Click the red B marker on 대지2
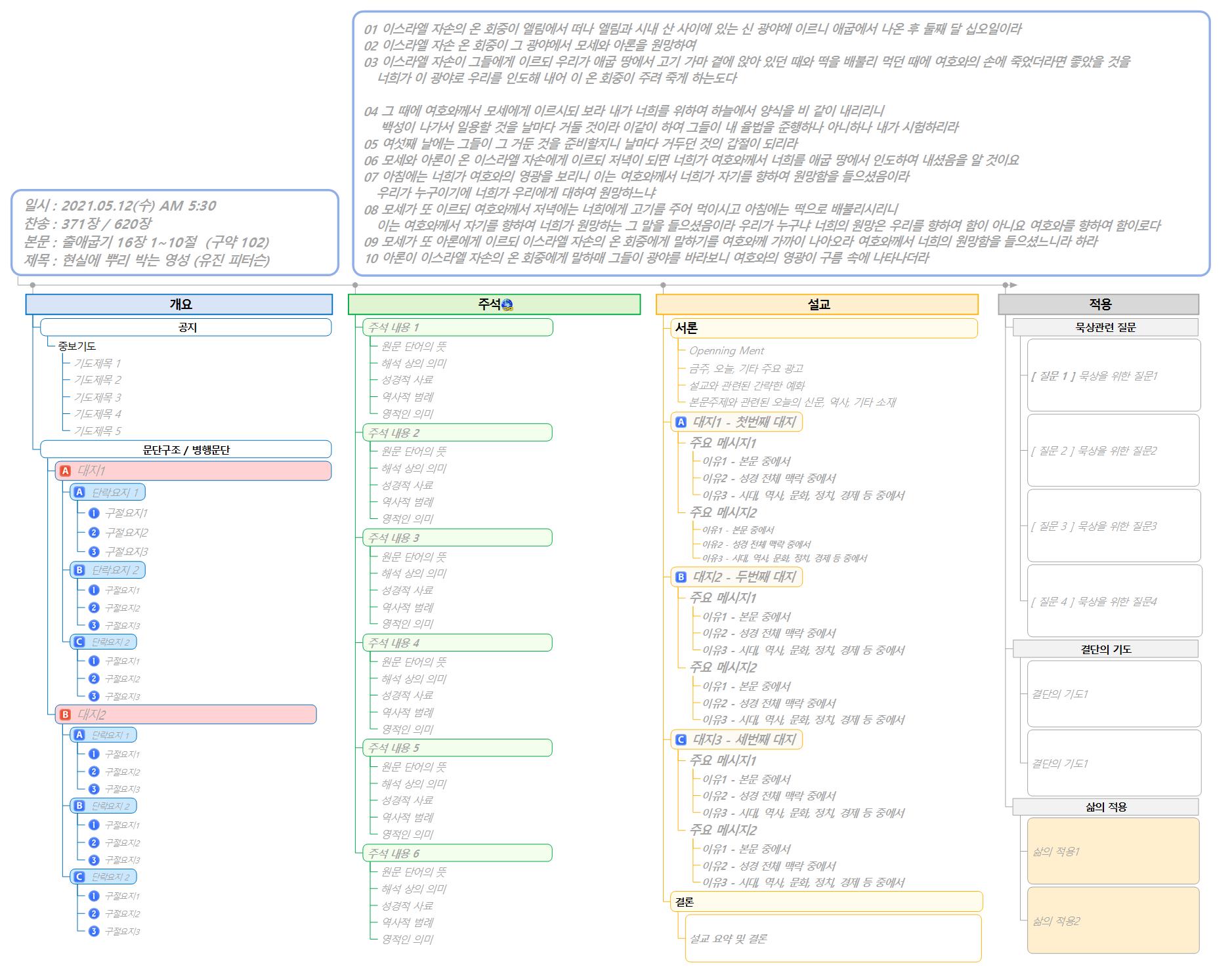 tap(65, 714)
